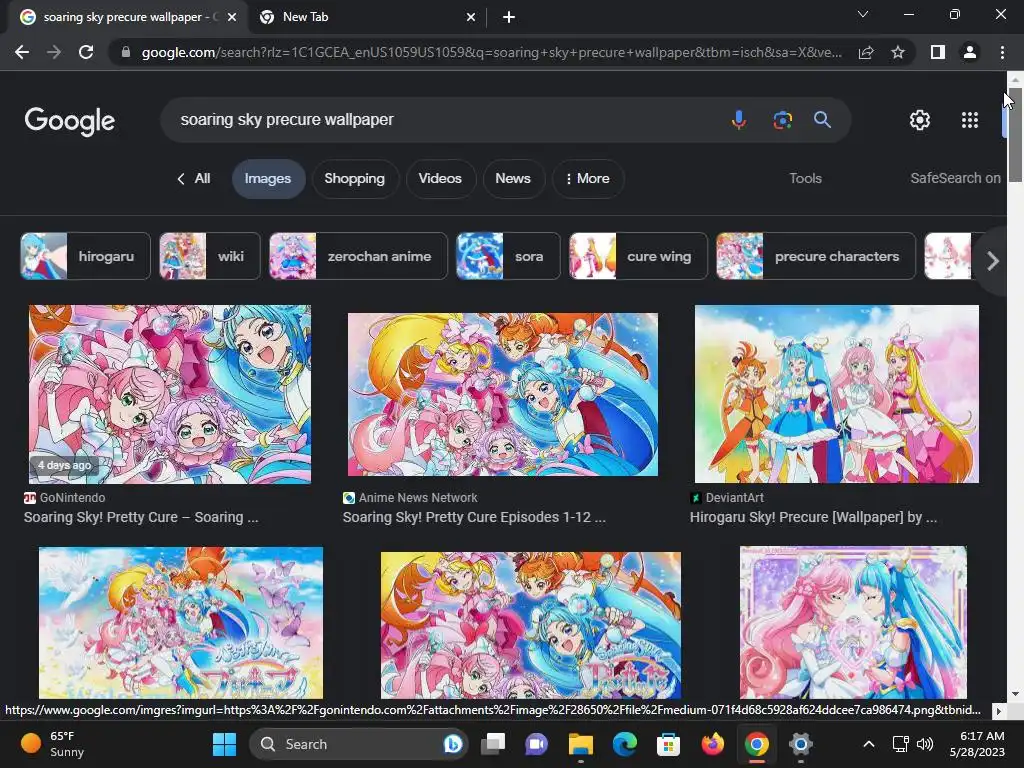Open Google apps grid
The width and height of the screenshot is (1024, 768).
(970, 120)
